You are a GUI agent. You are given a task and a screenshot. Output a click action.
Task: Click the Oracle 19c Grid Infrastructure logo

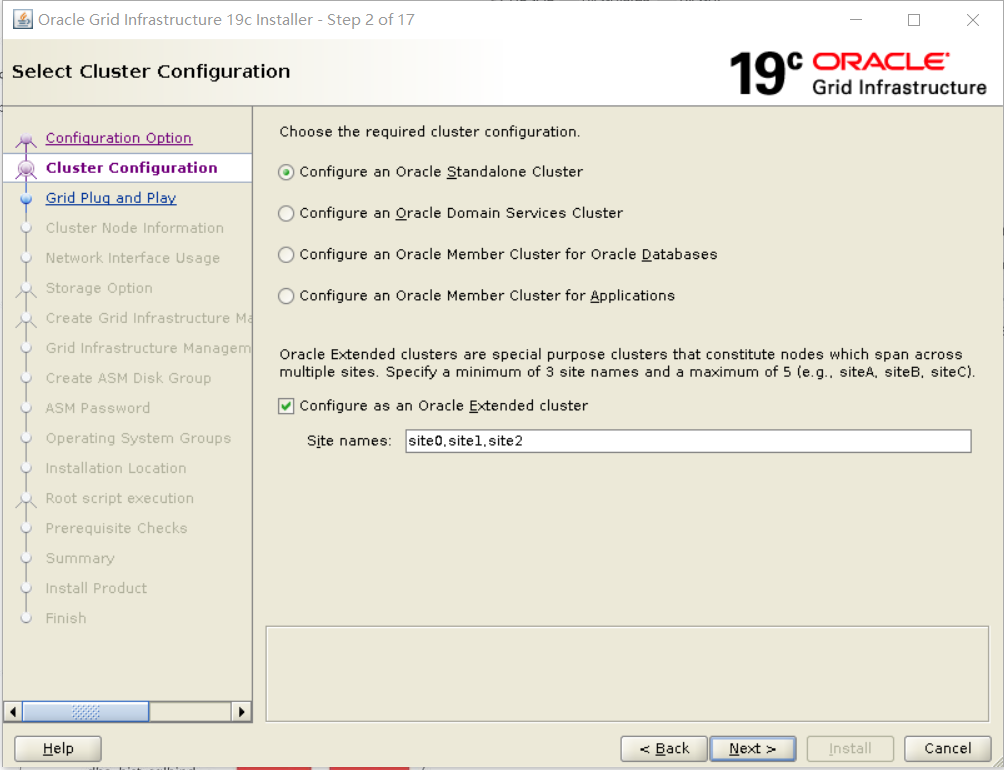(x=858, y=73)
